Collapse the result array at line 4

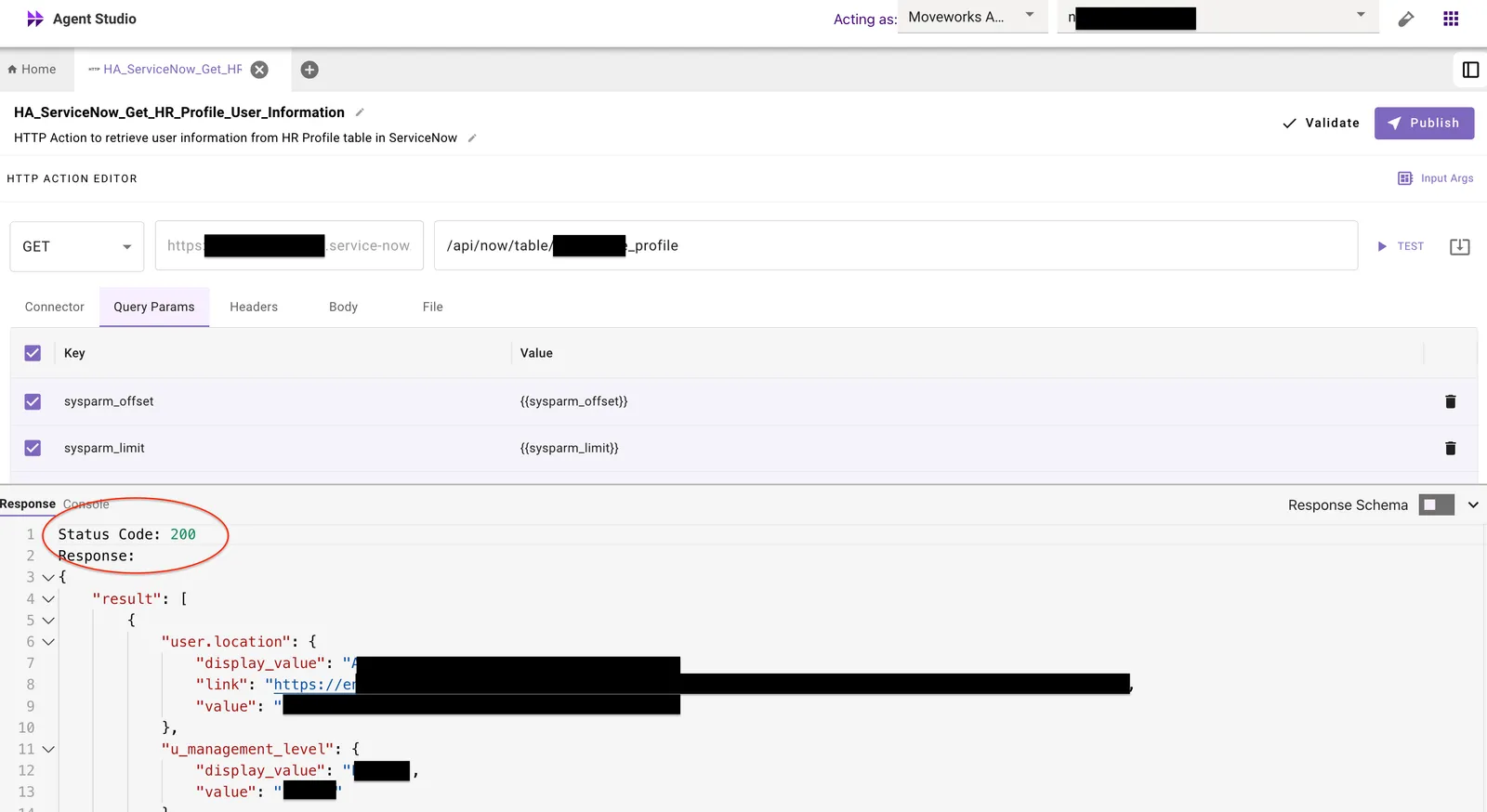[48, 599]
